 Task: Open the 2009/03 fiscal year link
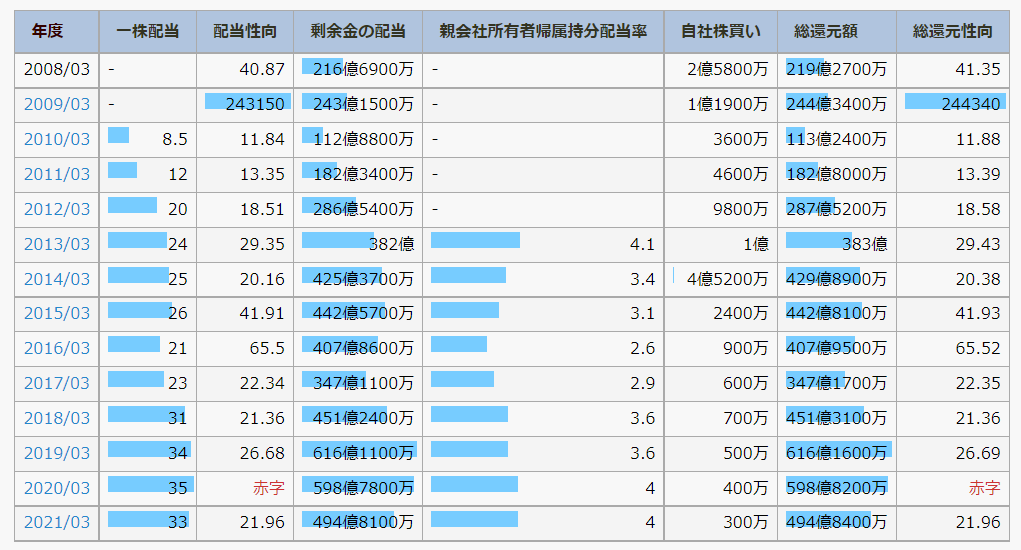(x=57, y=104)
